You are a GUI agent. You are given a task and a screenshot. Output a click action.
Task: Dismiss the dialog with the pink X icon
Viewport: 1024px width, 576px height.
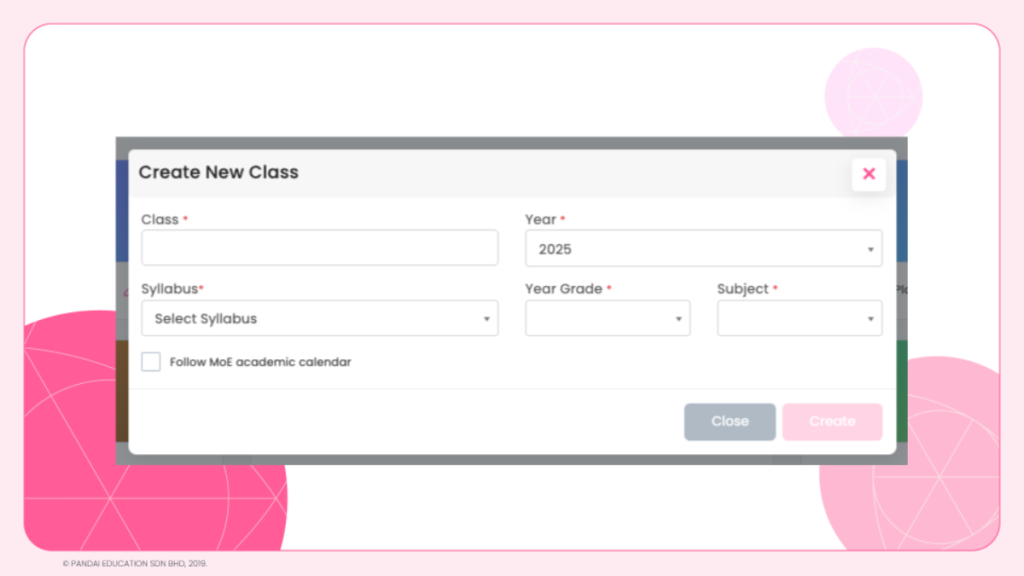pos(869,174)
